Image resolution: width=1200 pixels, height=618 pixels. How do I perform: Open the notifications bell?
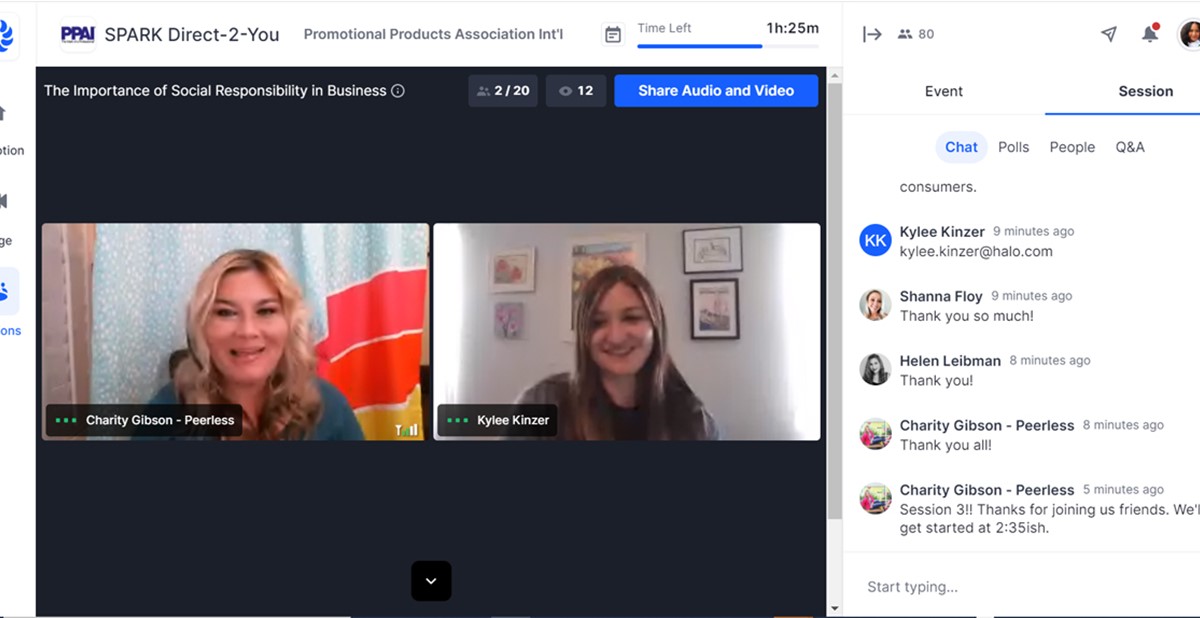[x=1150, y=34]
